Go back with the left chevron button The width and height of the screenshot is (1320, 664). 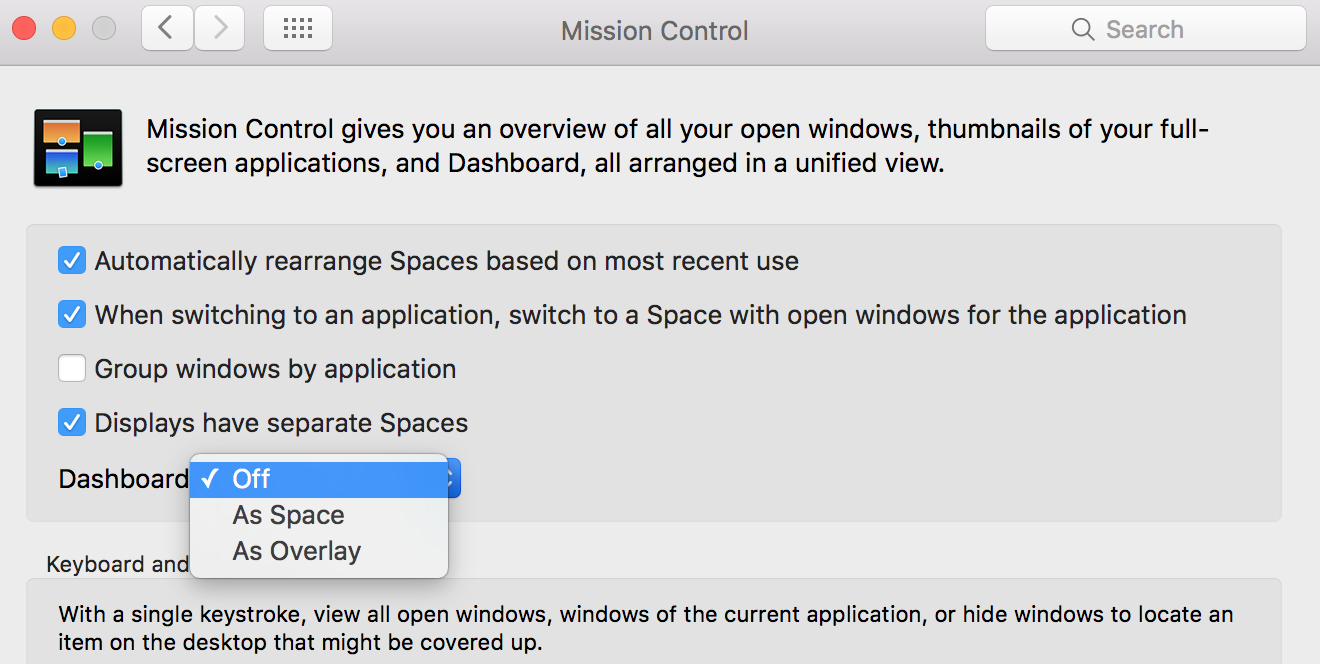tap(167, 29)
